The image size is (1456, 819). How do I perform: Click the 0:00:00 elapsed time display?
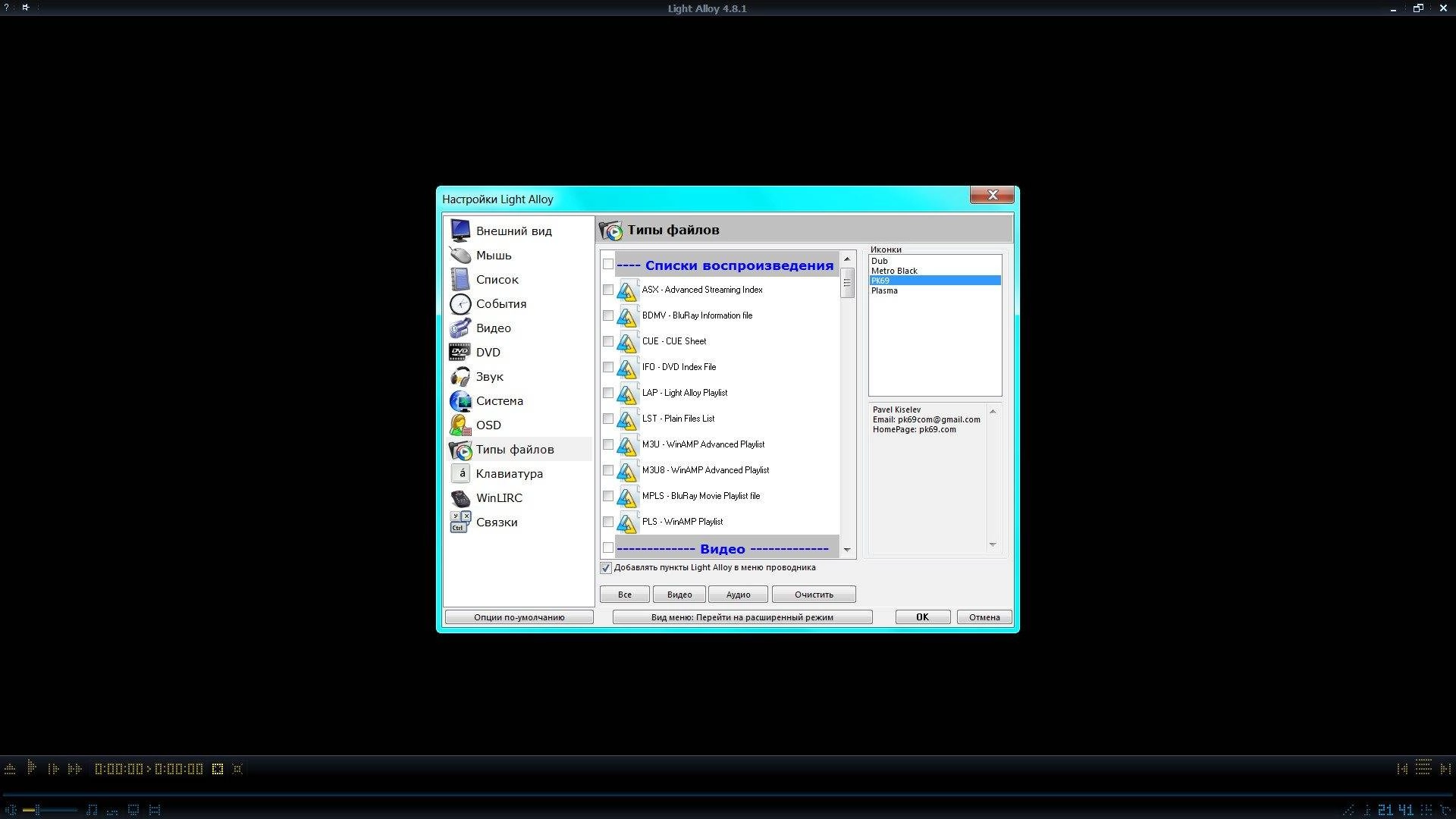point(118,769)
